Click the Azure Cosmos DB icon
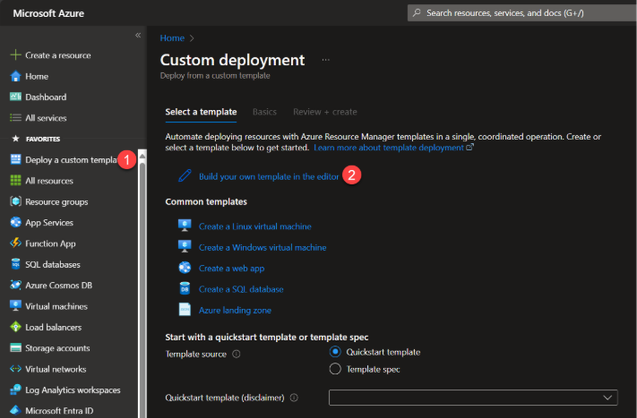The height and width of the screenshot is (418, 637). pos(15,285)
